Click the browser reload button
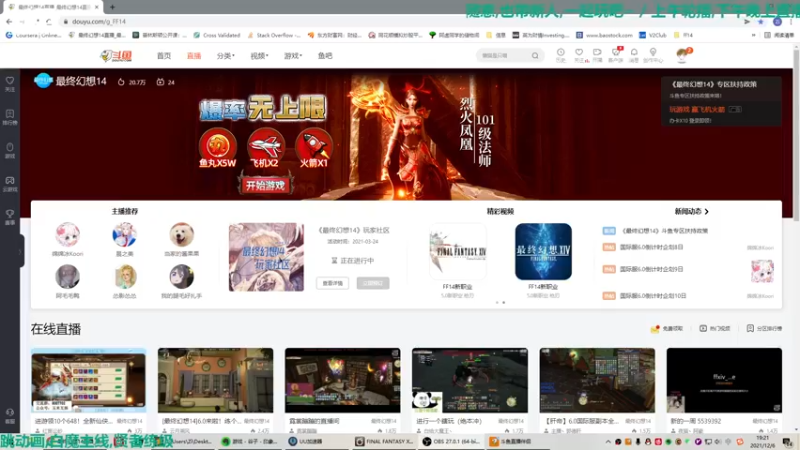Viewport: 800px width, 450px height. [48, 21]
